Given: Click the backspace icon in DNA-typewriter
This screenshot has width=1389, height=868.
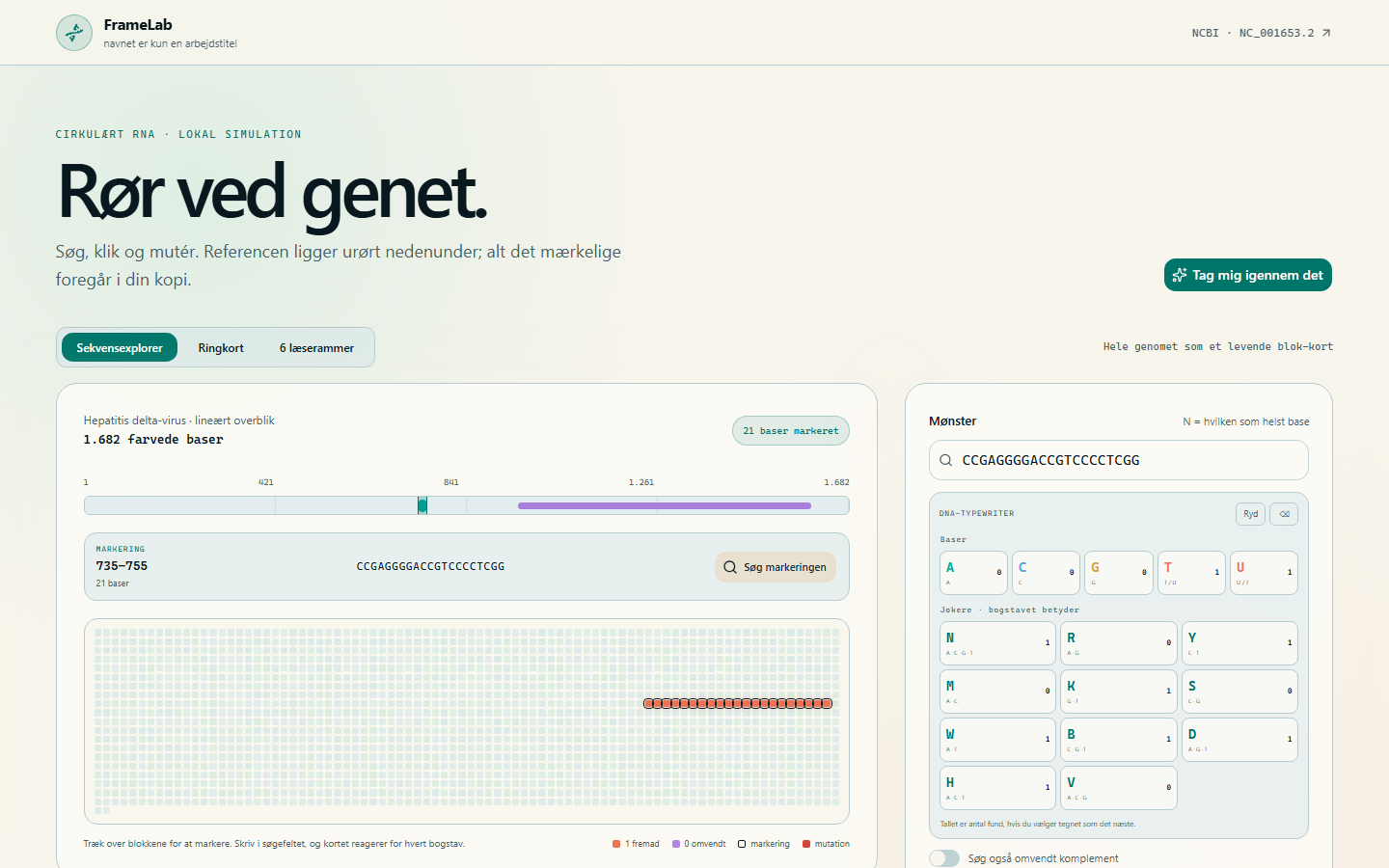Looking at the screenshot, I should (x=1284, y=514).
